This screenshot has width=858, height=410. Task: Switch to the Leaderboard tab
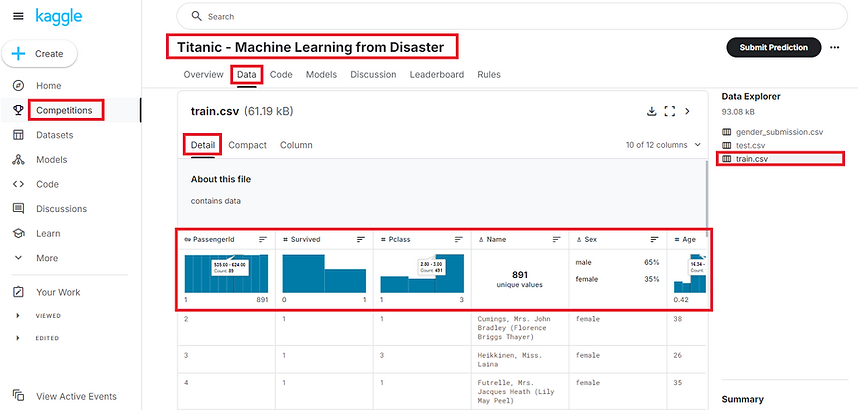[x=437, y=74]
